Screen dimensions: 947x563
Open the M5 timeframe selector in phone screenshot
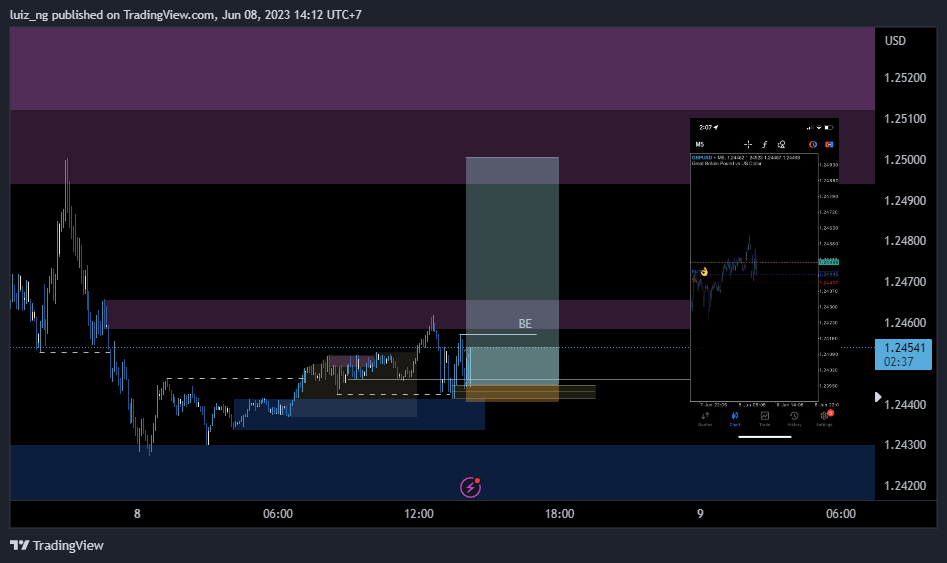pos(700,144)
